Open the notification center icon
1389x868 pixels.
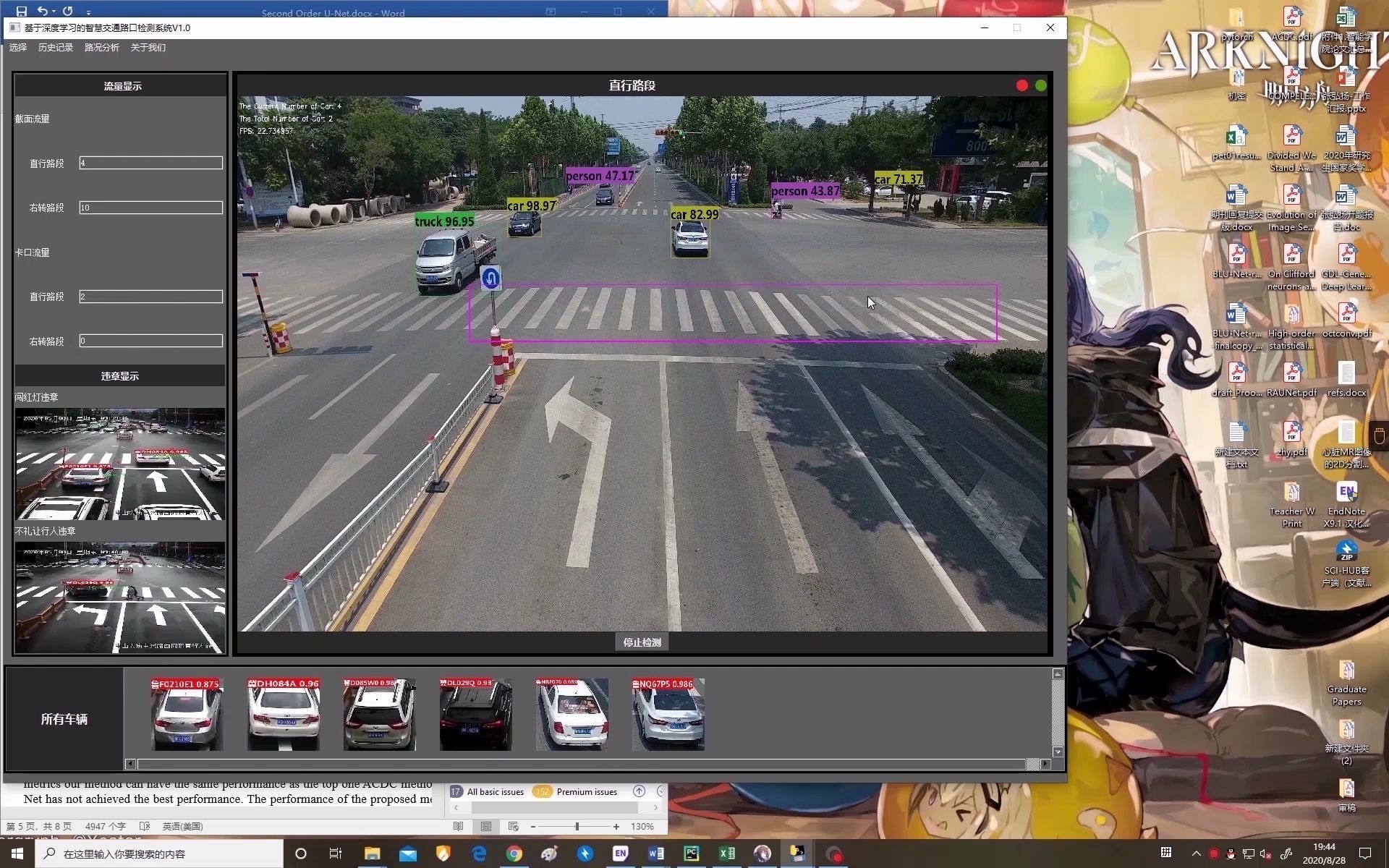coord(1365,854)
